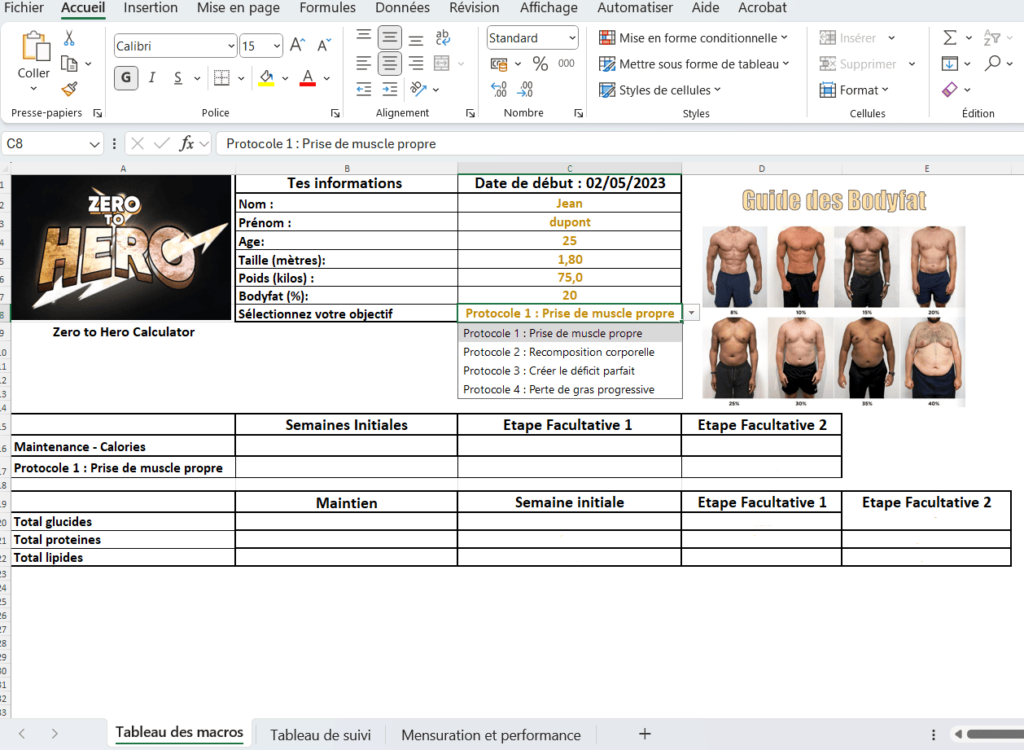1024x750 pixels.
Task: Click the wrap text icon
Action: [442, 37]
